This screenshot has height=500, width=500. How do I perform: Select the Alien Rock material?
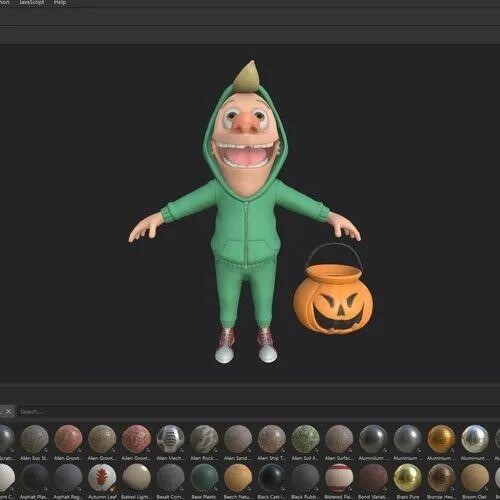click(x=204, y=439)
